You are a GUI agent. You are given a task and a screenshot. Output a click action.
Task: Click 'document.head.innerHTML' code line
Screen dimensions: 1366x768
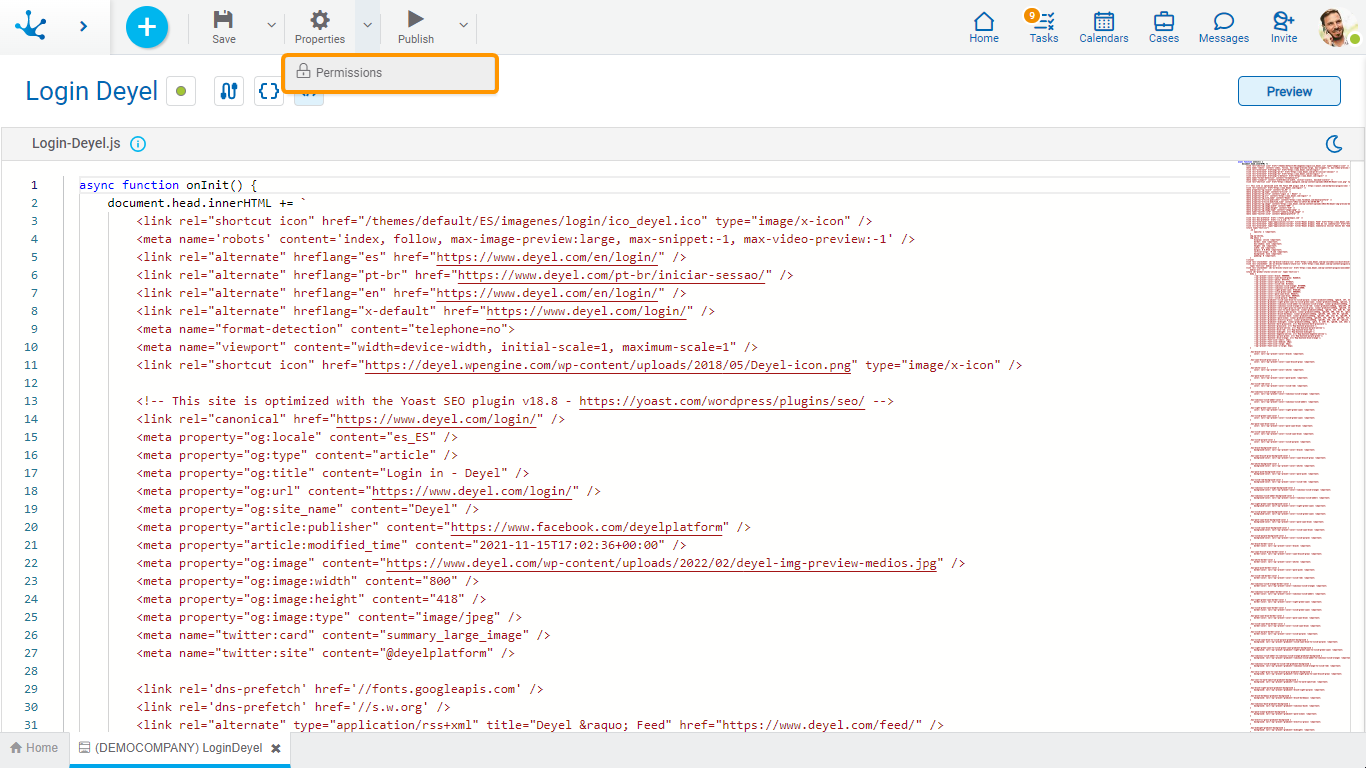coord(207,203)
